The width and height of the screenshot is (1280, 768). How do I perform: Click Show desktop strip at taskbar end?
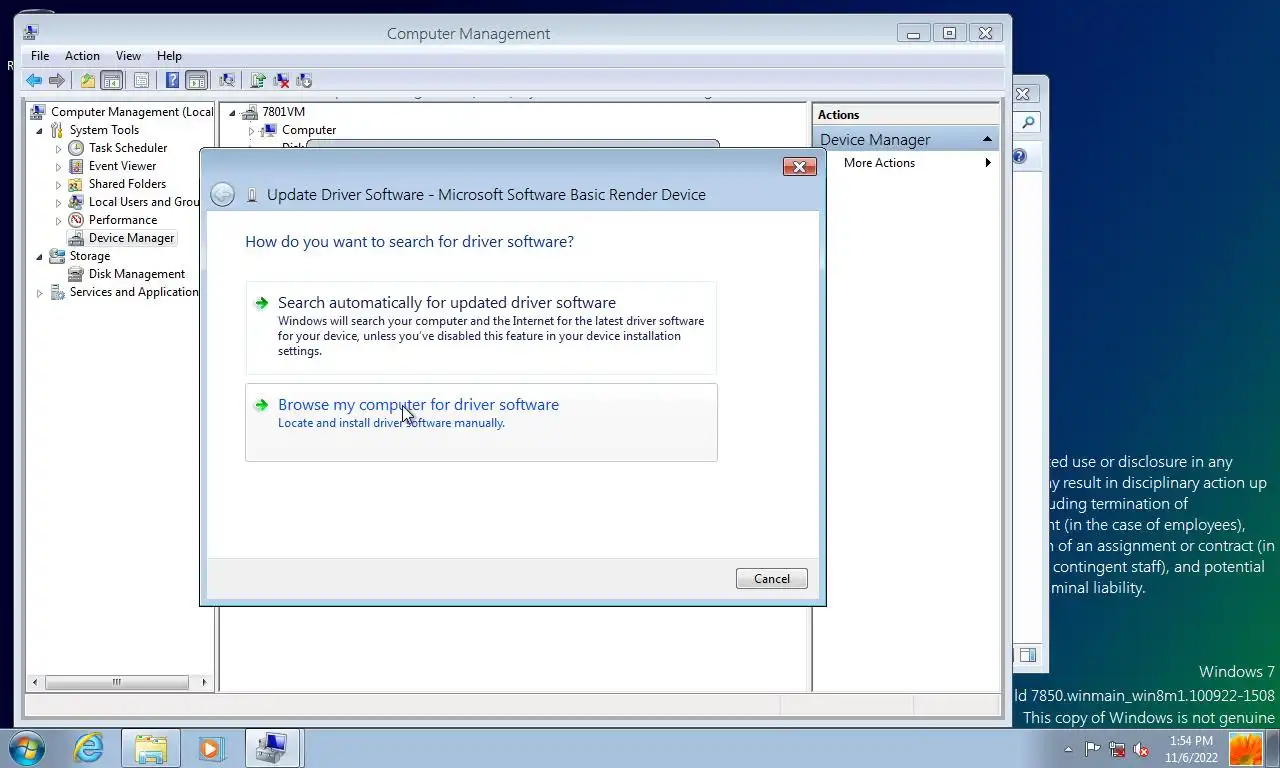1272,748
